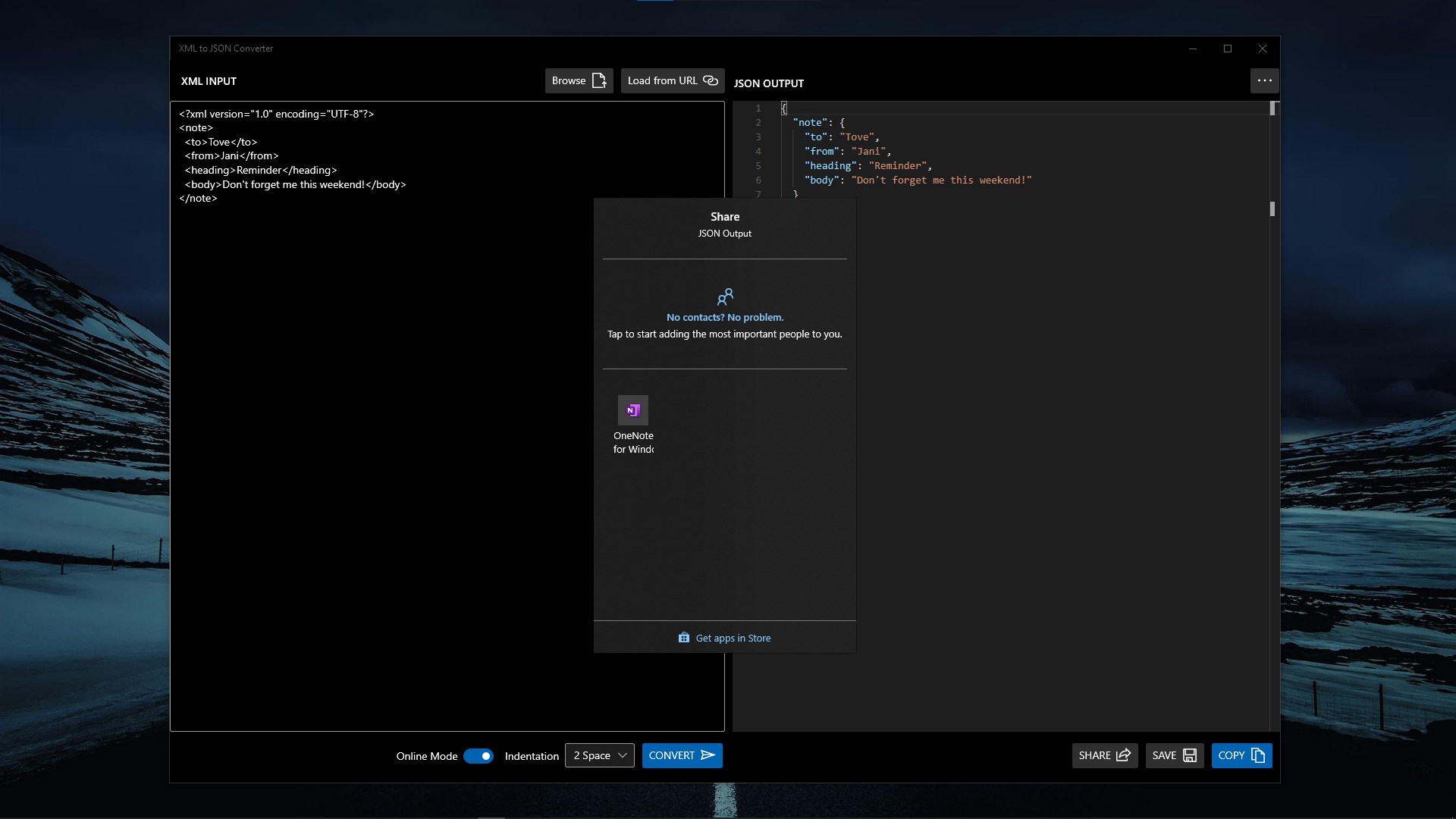Screen dimensions: 1456x819
Task: Maximize the XML to JSON Converter window
Action: pos(1228,49)
